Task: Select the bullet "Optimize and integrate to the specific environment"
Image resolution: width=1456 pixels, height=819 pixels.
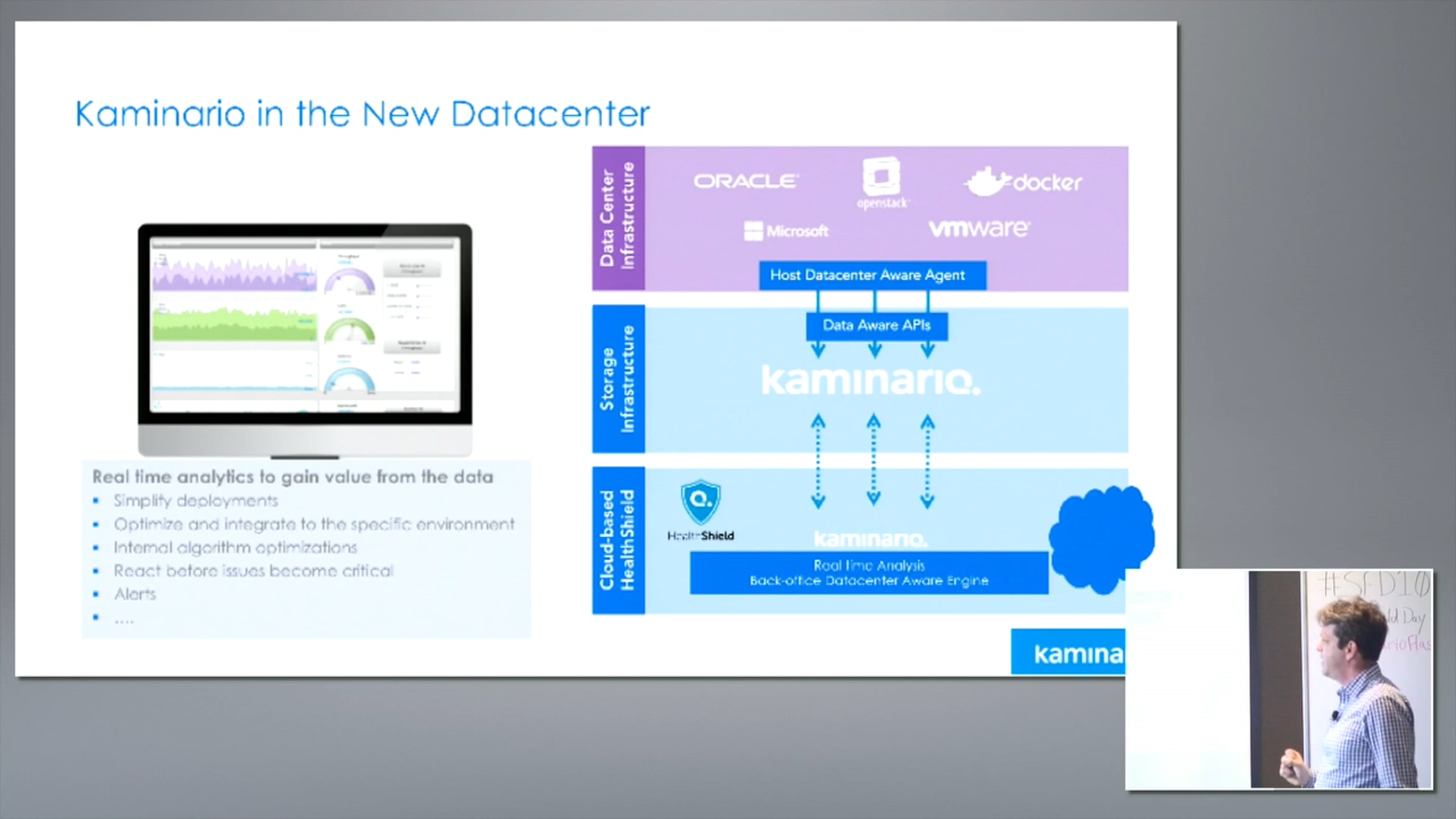Action: 314,524
